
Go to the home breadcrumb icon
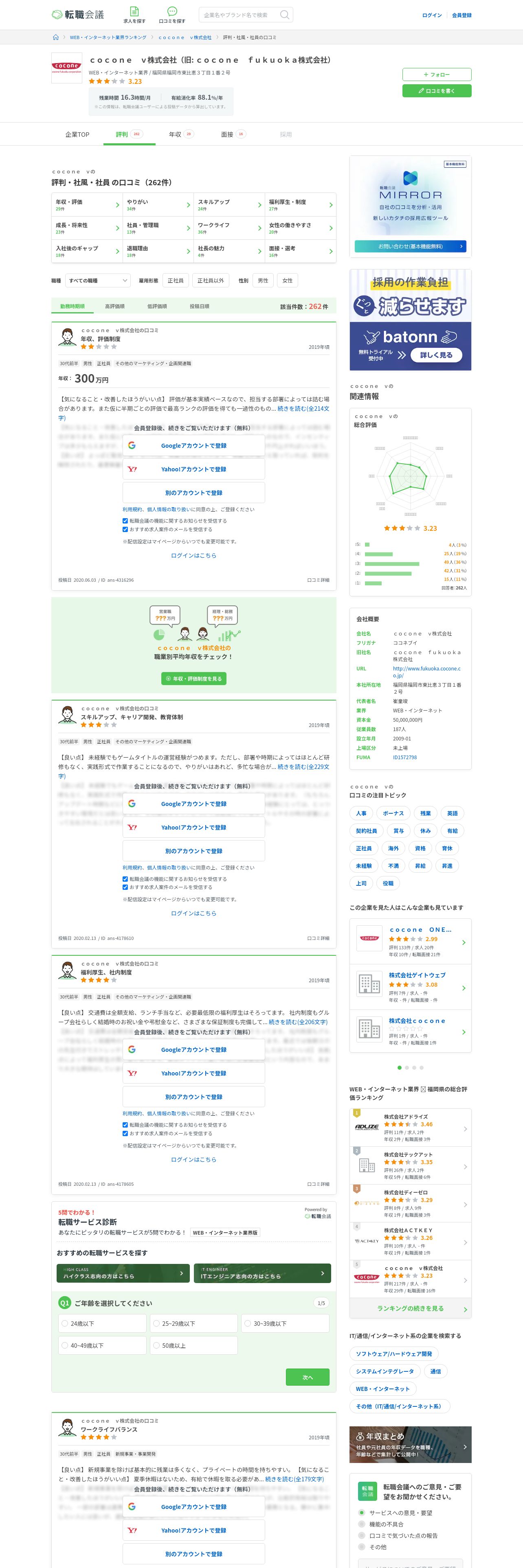coord(56,37)
